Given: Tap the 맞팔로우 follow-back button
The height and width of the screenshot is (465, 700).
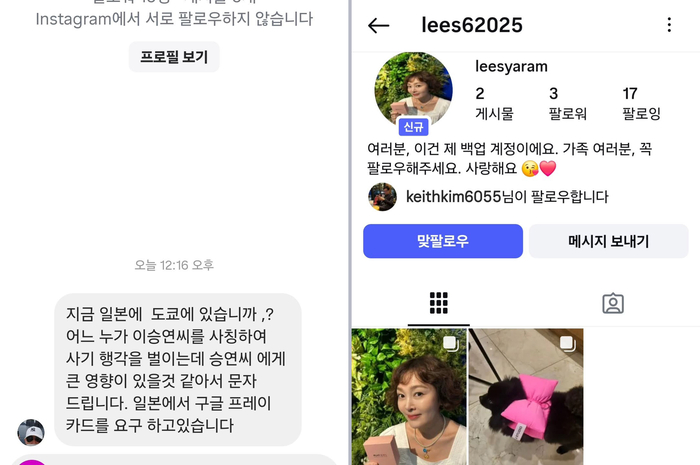Looking at the screenshot, I should click(443, 241).
